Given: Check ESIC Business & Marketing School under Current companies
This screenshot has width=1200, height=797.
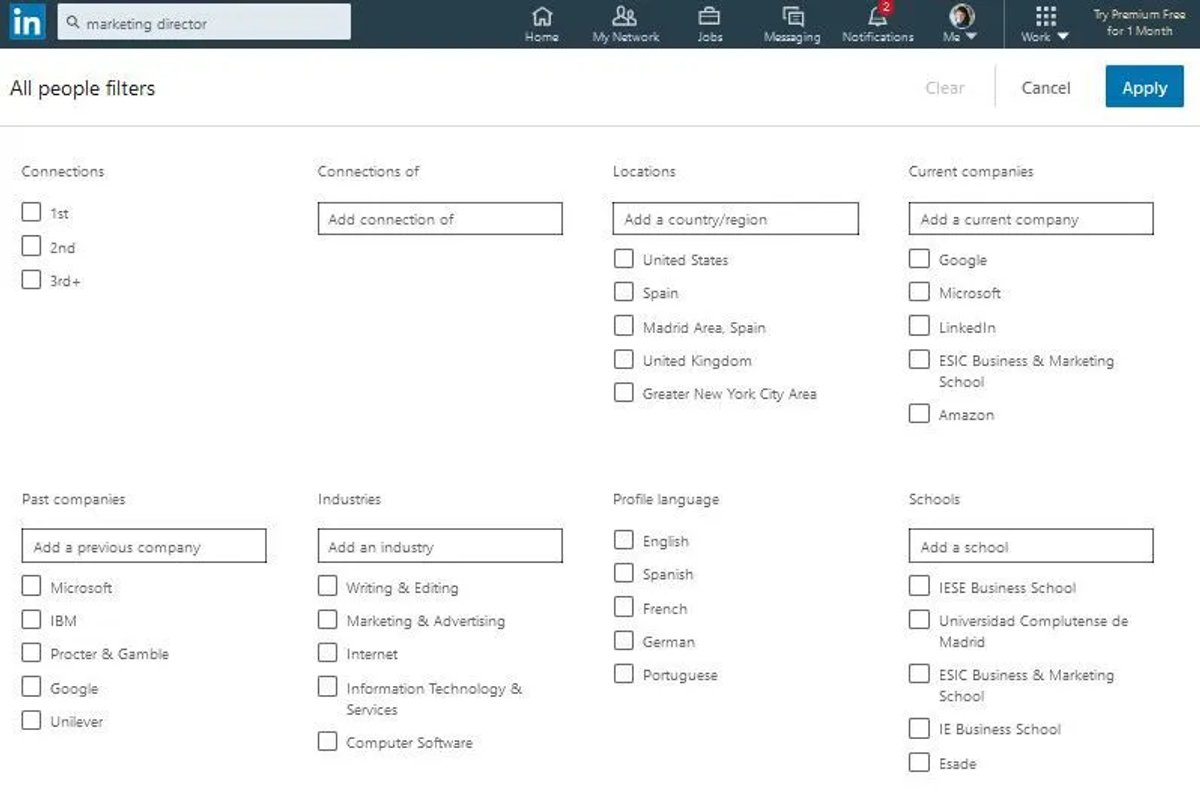Looking at the screenshot, I should [x=919, y=360].
